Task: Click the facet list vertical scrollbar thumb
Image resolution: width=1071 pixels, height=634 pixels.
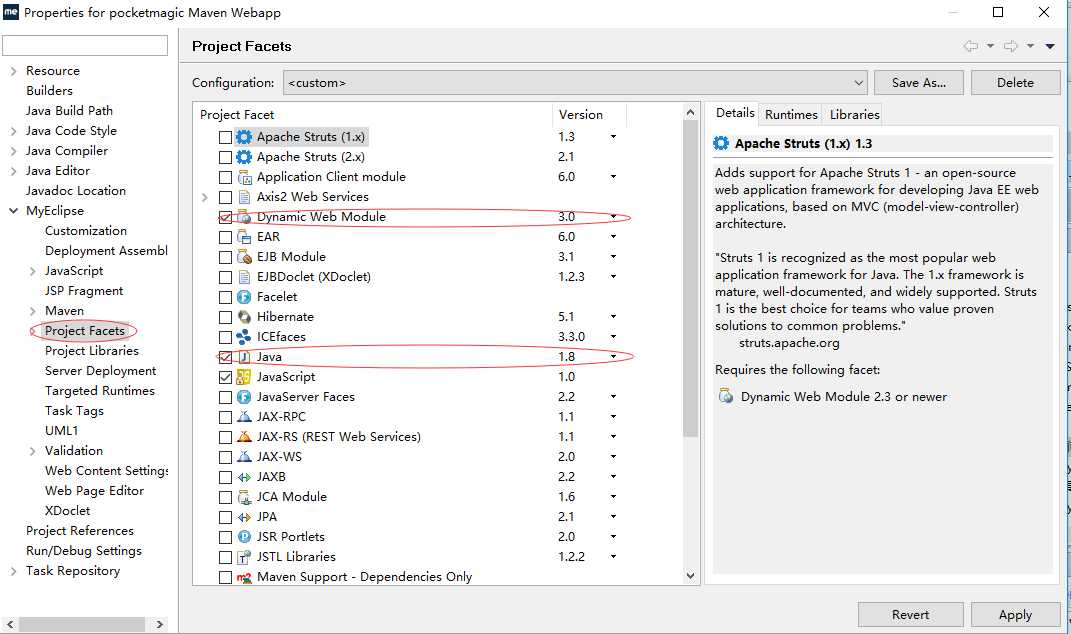Action: click(690, 278)
